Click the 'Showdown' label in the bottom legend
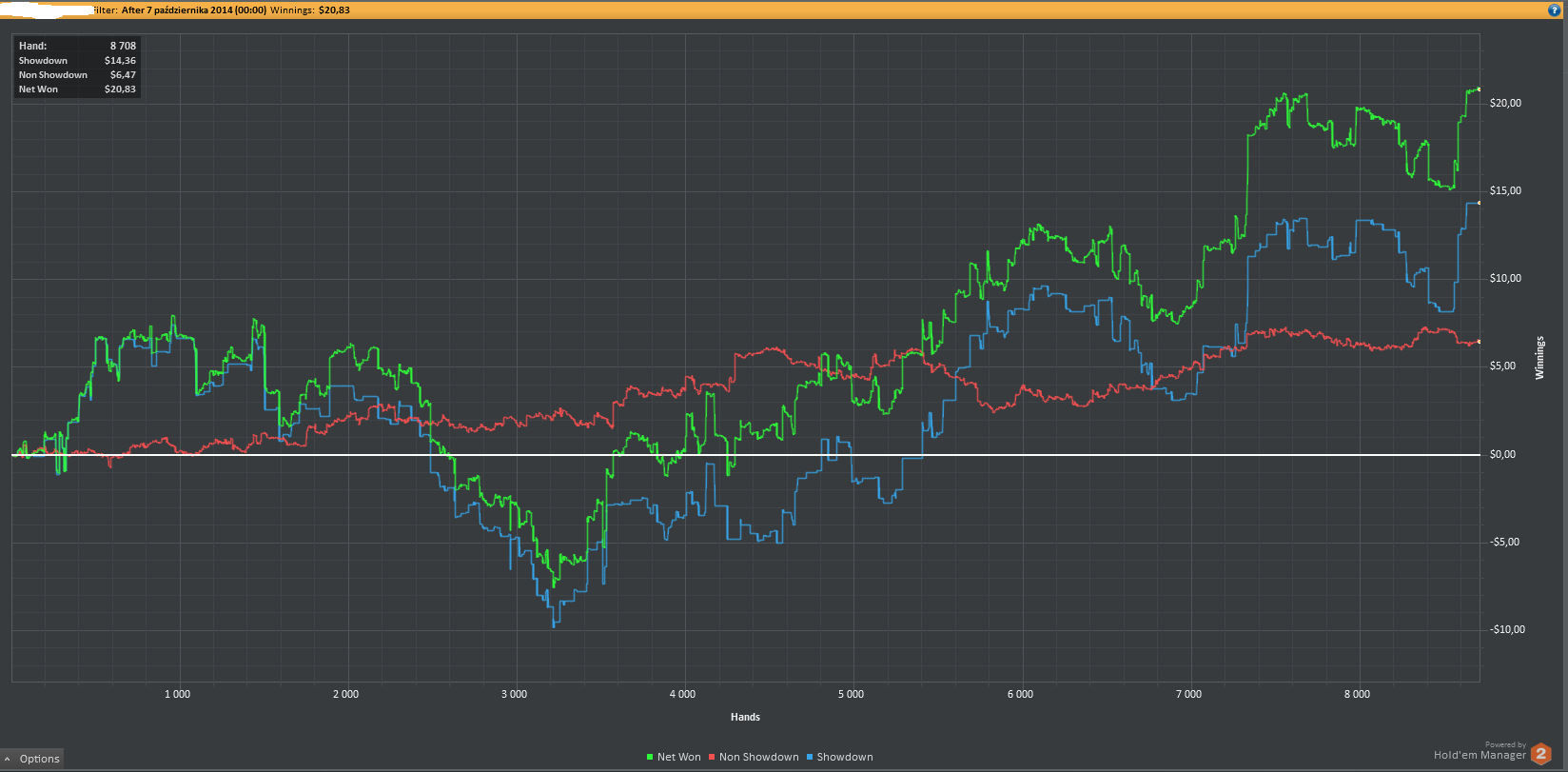 845,758
